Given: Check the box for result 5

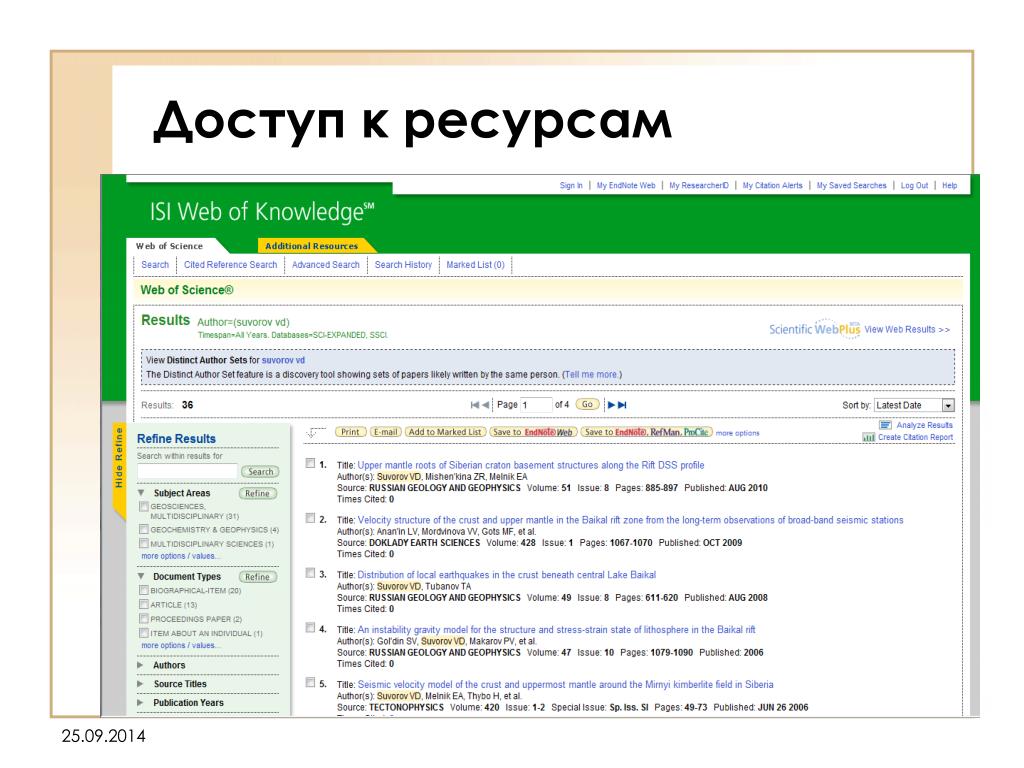Looking at the screenshot, I should coord(310,682).
